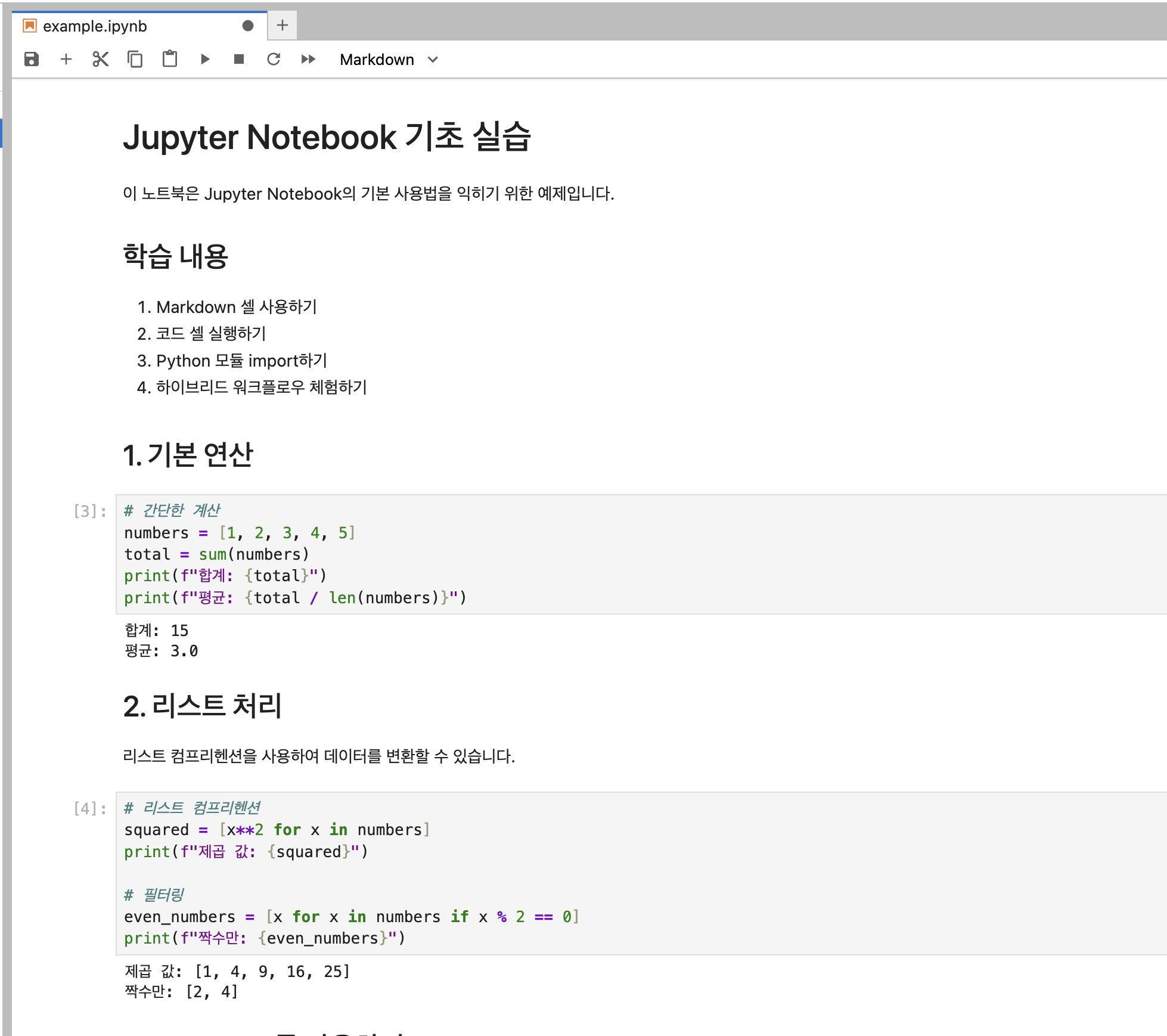Interrupt the kernel with stop icon

(239, 59)
